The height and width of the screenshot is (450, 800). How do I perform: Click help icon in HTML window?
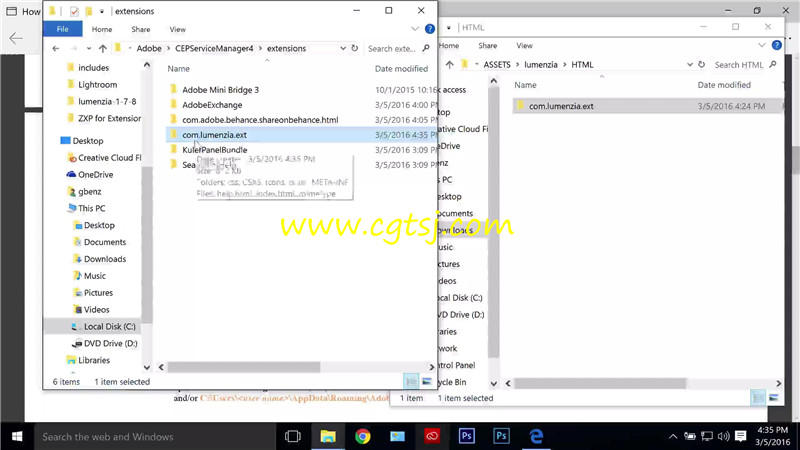pos(777,45)
